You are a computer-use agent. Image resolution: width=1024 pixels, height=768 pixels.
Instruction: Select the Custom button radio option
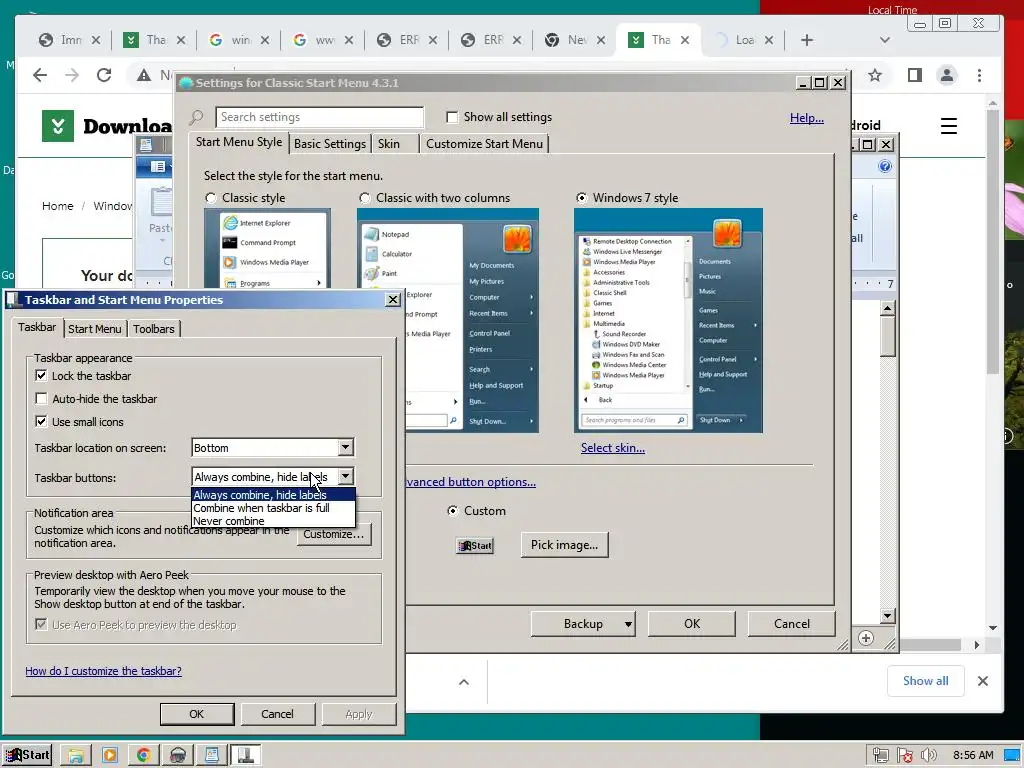pos(453,511)
